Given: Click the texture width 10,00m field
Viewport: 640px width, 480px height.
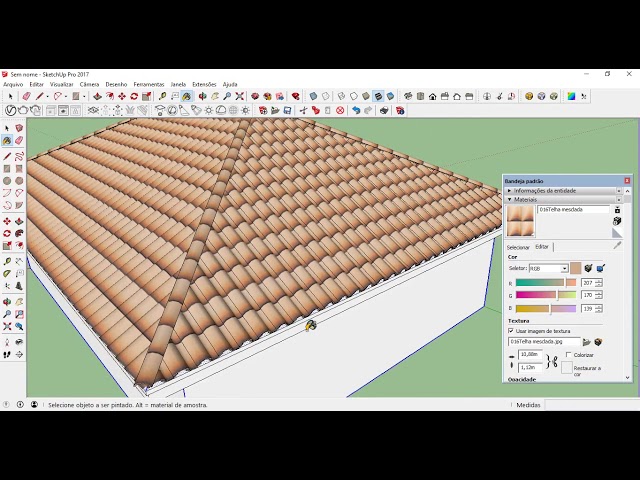Looking at the screenshot, I should pos(530,354).
